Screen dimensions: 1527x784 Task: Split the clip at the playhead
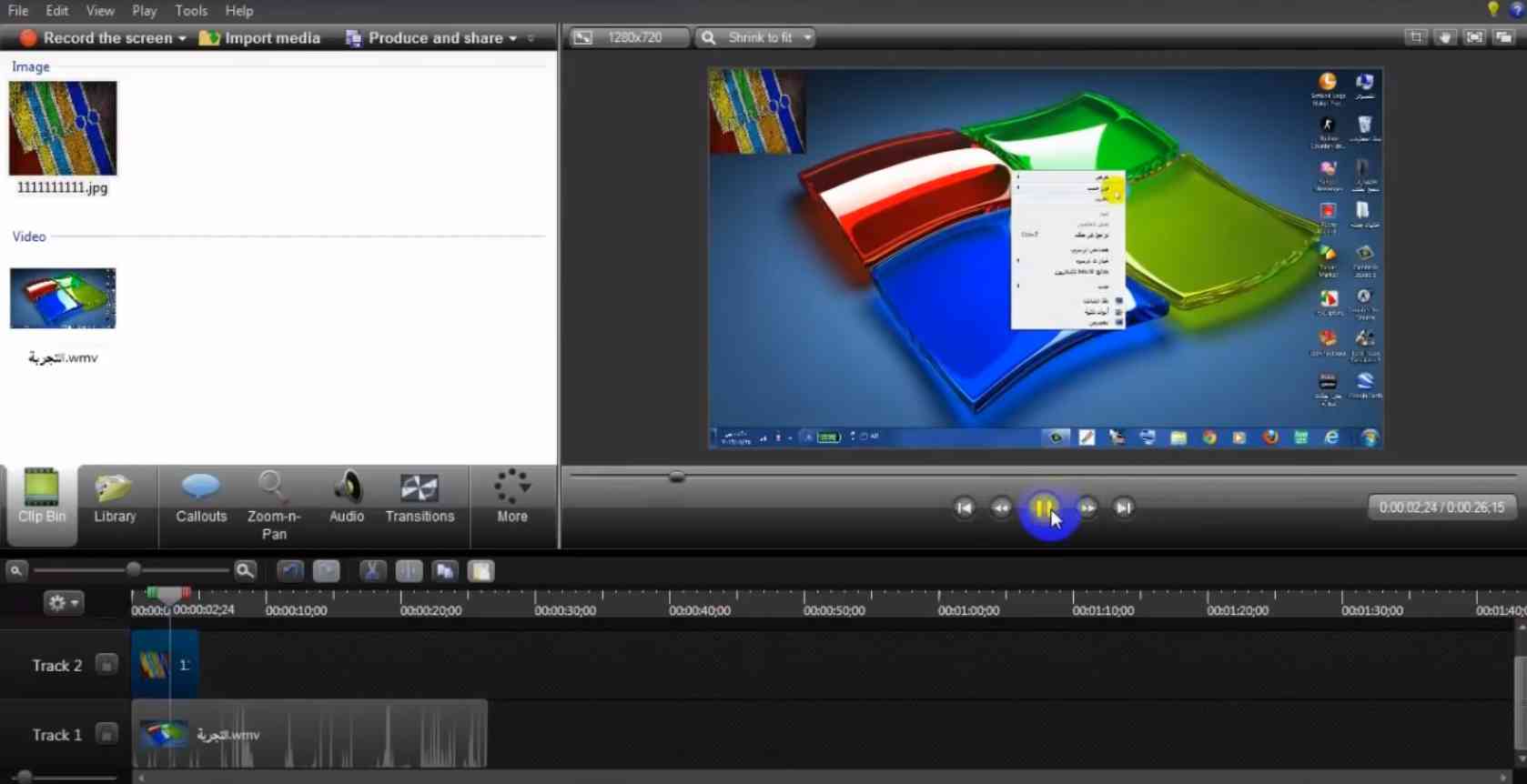click(x=409, y=571)
